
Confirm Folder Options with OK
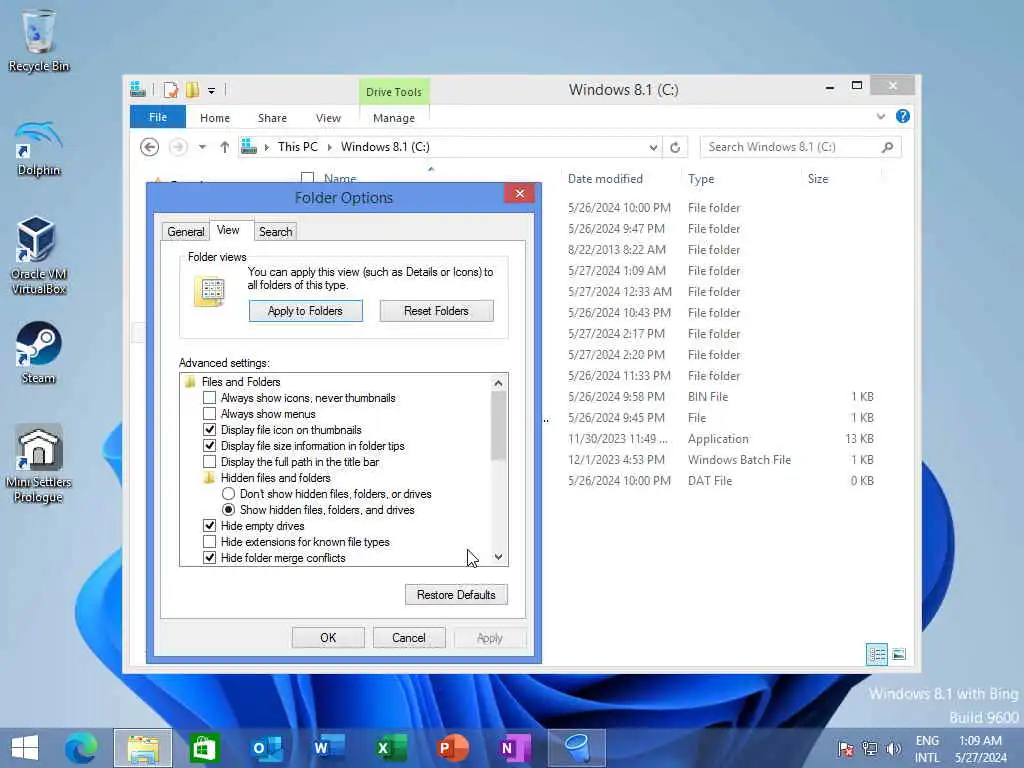tap(328, 638)
